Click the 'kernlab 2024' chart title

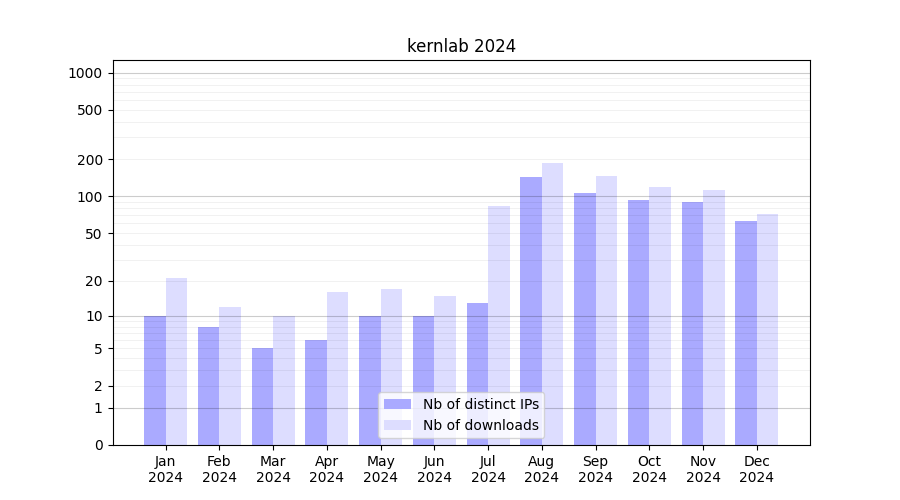tap(461, 46)
